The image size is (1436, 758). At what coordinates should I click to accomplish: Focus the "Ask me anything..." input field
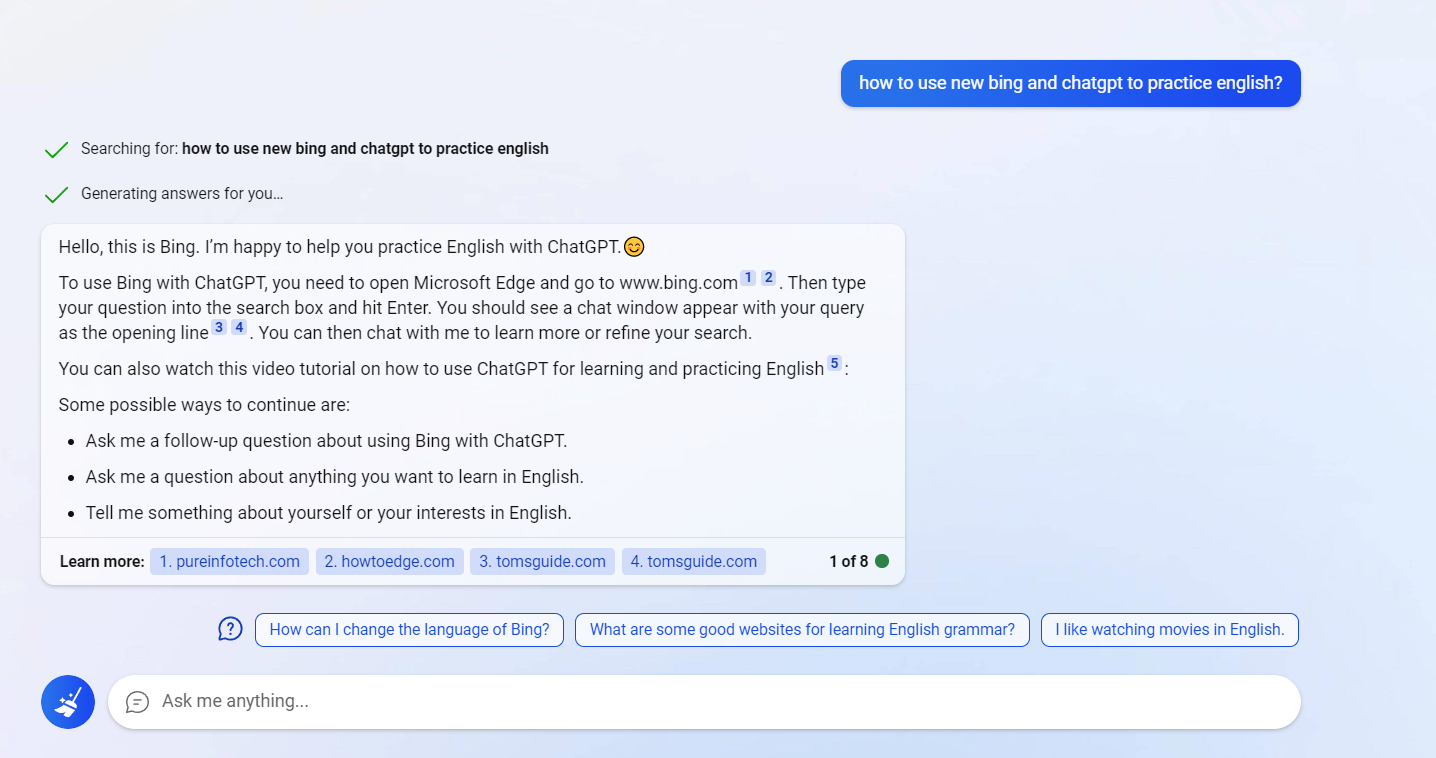click(x=704, y=702)
